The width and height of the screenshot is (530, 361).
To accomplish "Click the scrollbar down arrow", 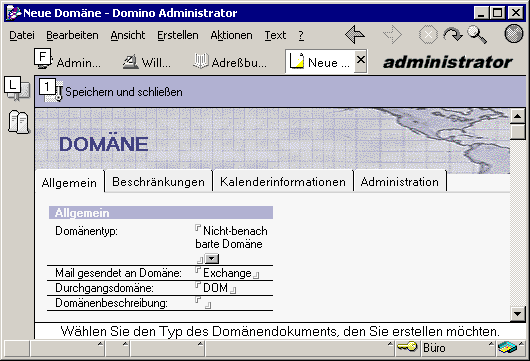I will click(x=517, y=313).
